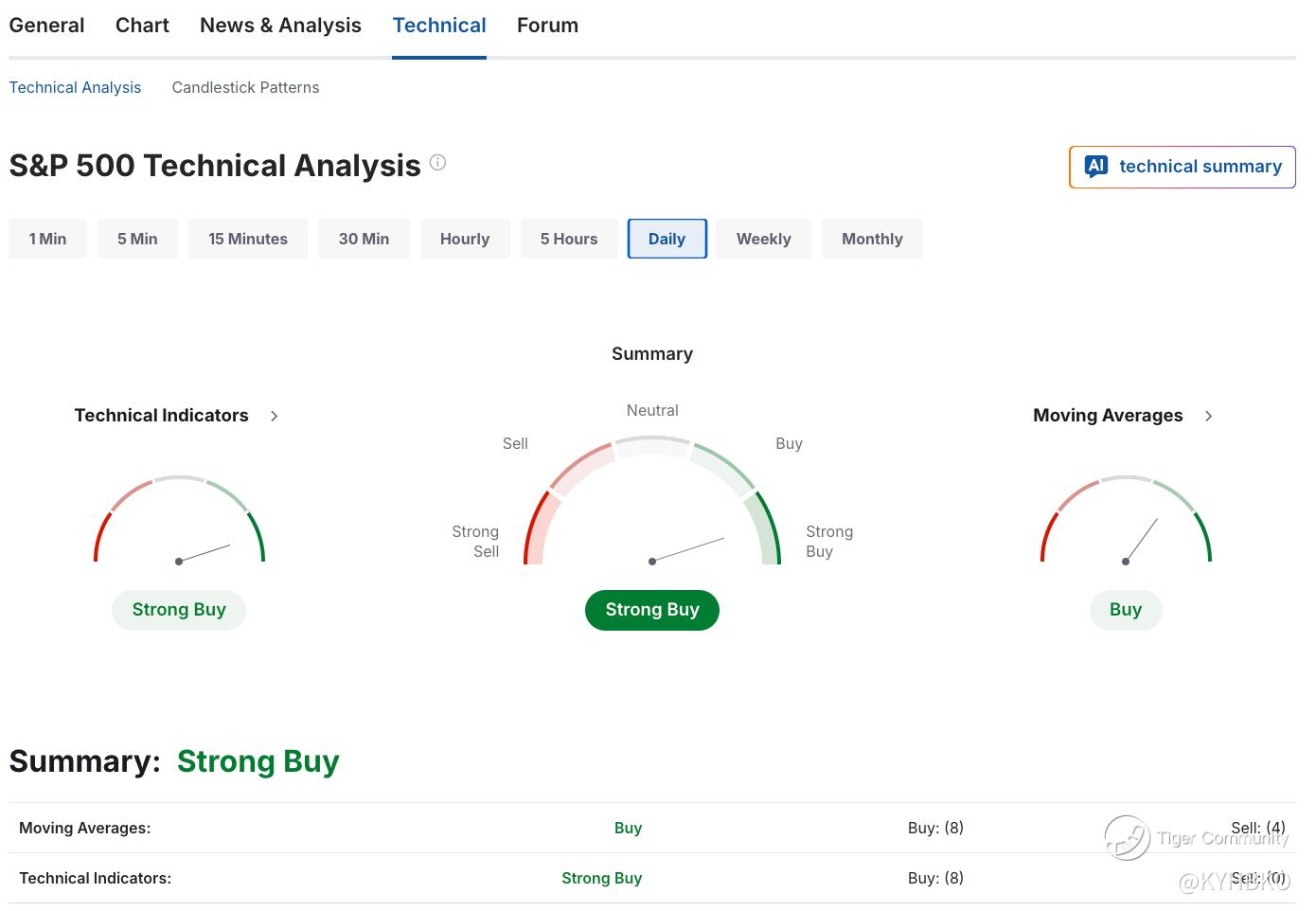Click the S&P 500 Technical Analysis title
Image resolution: width=1316 pixels, height=911 pixels.
215,166
